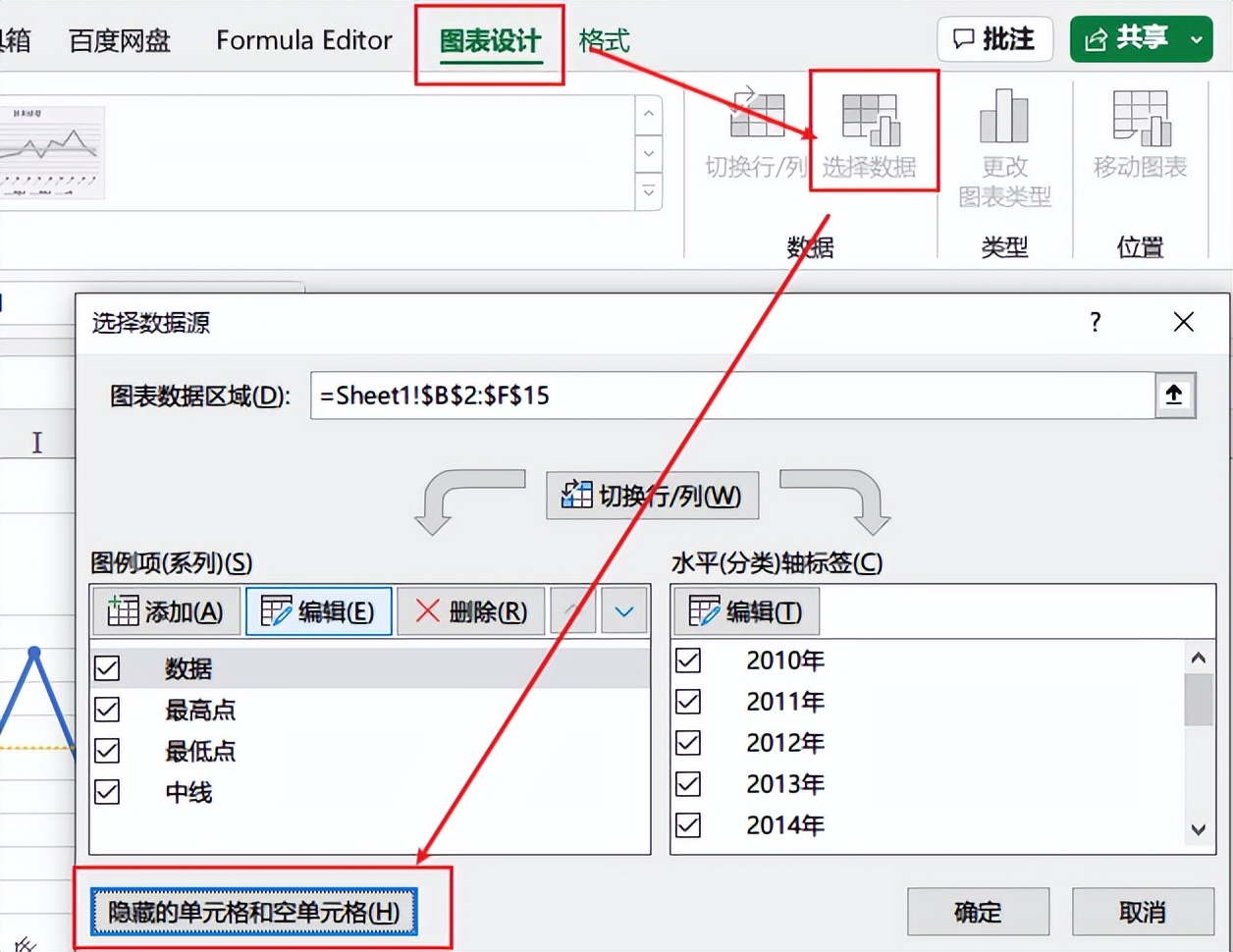Uncheck the 最低点 series checkbox

tap(107, 751)
